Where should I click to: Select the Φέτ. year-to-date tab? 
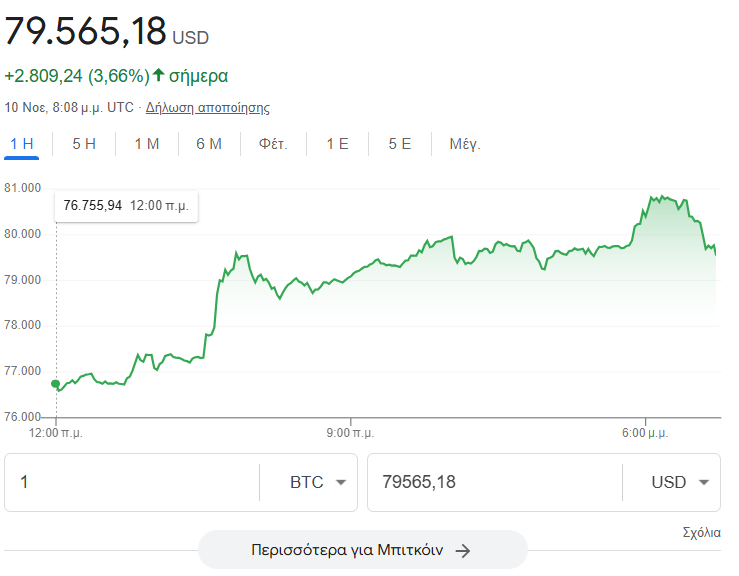[x=273, y=144]
